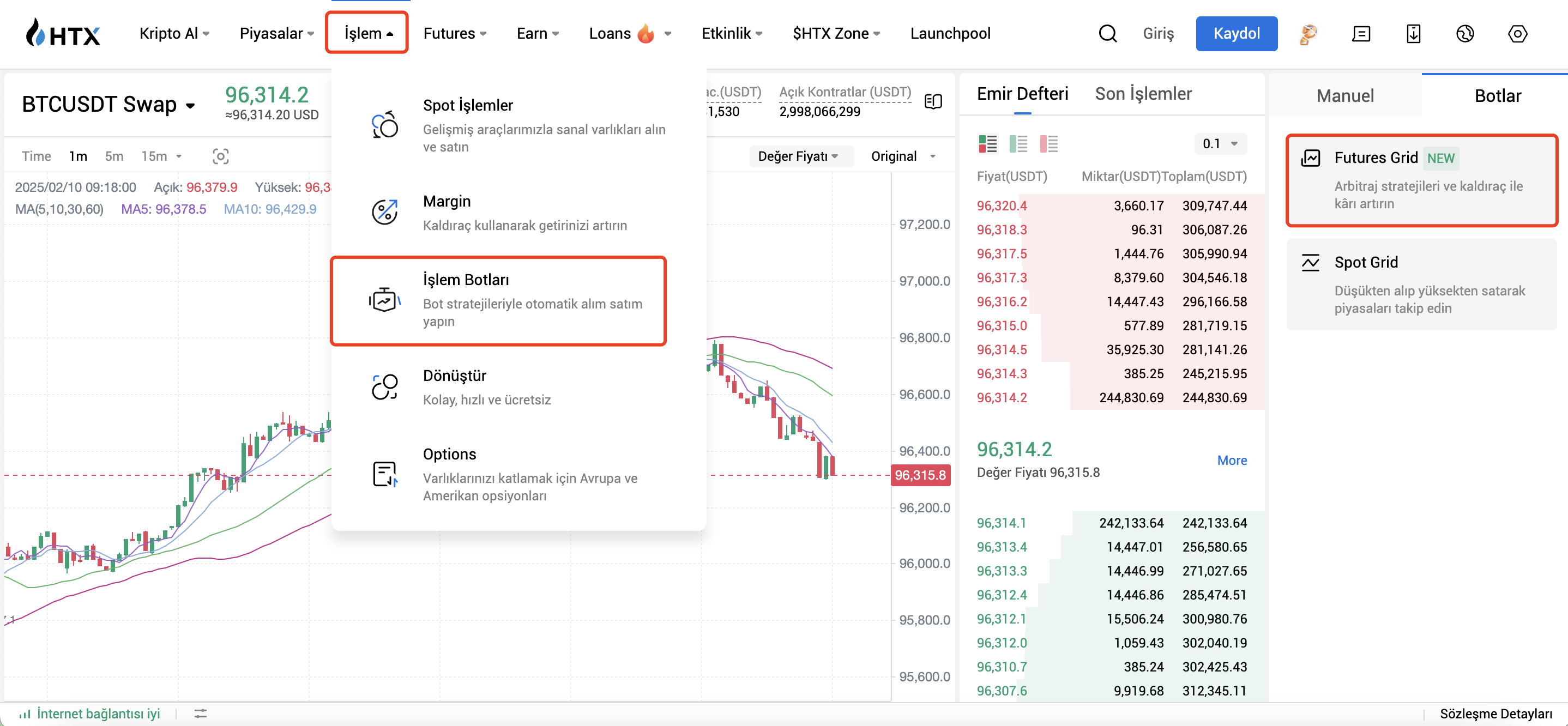Viewport: 1568px width, 726px height.
Task: Select the Spot Grid bot card
Action: click(x=1421, y=285)
